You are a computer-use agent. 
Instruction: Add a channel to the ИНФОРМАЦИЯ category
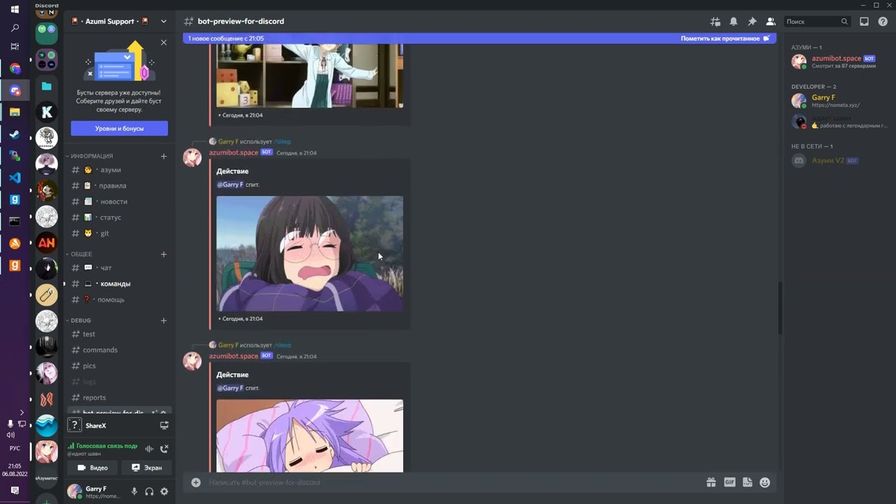pyautogui.click(x=163, y=156)
